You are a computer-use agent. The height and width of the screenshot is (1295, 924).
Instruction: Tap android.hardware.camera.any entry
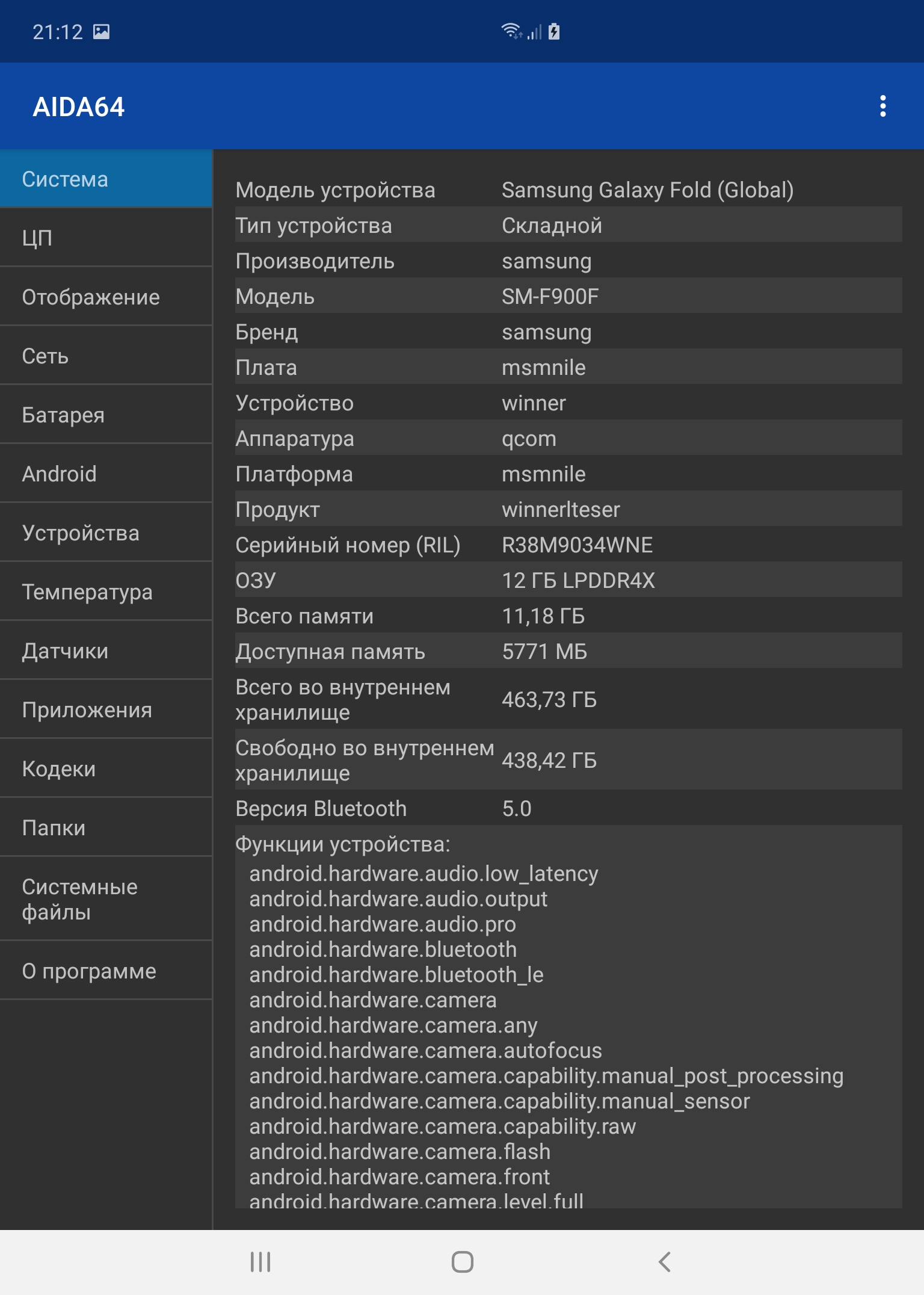coord(393,1025)
